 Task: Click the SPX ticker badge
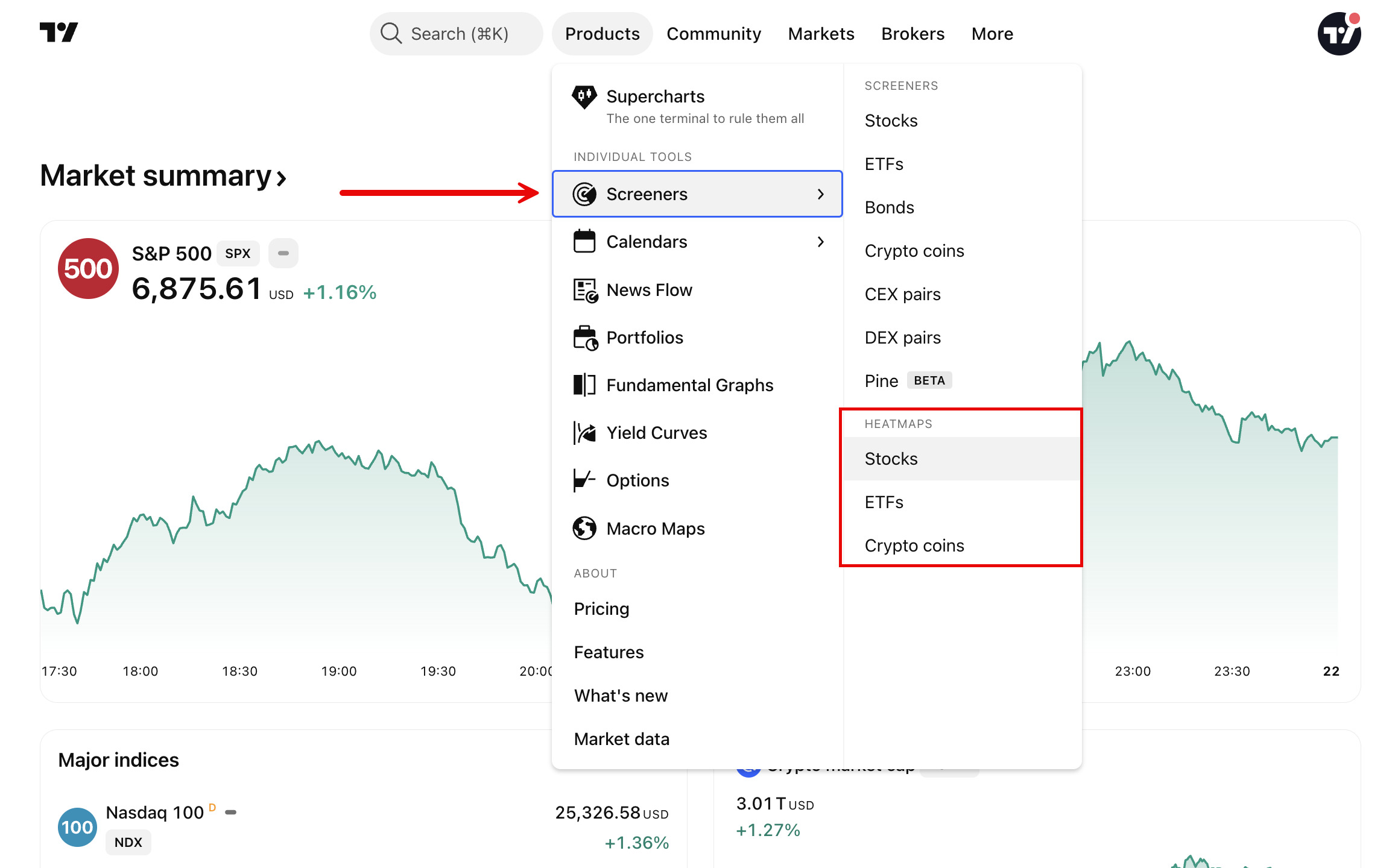click(x=238, y=253)
